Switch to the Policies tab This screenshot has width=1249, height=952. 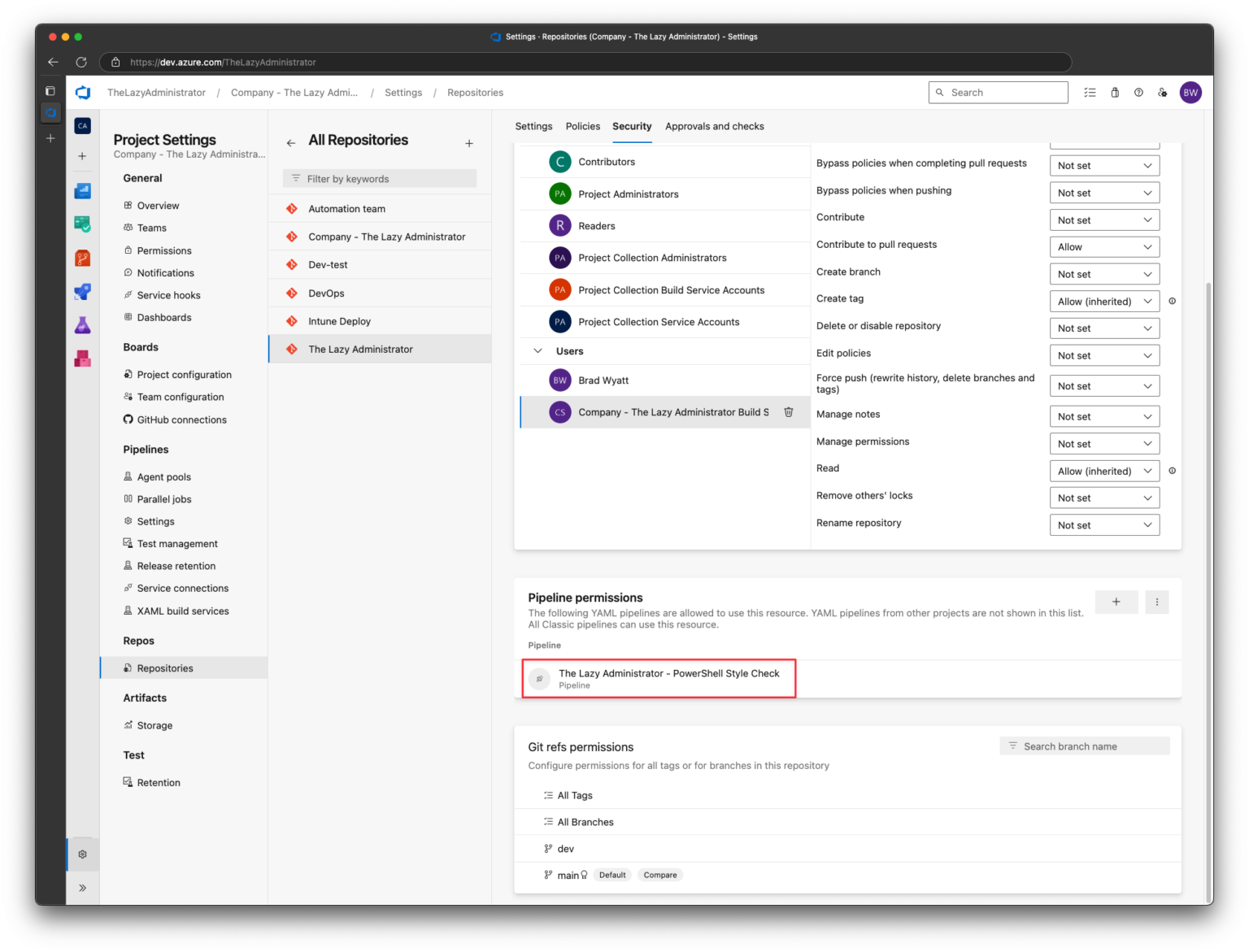click(x=583, y=126)
